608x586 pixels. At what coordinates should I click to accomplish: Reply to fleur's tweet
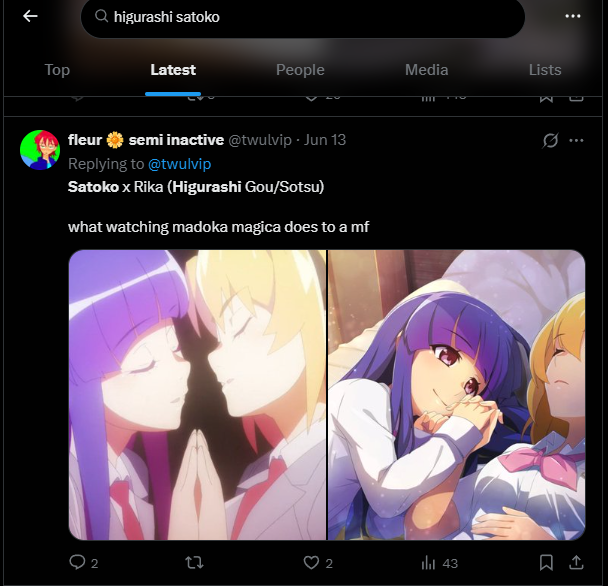click(x=77, y=562)
